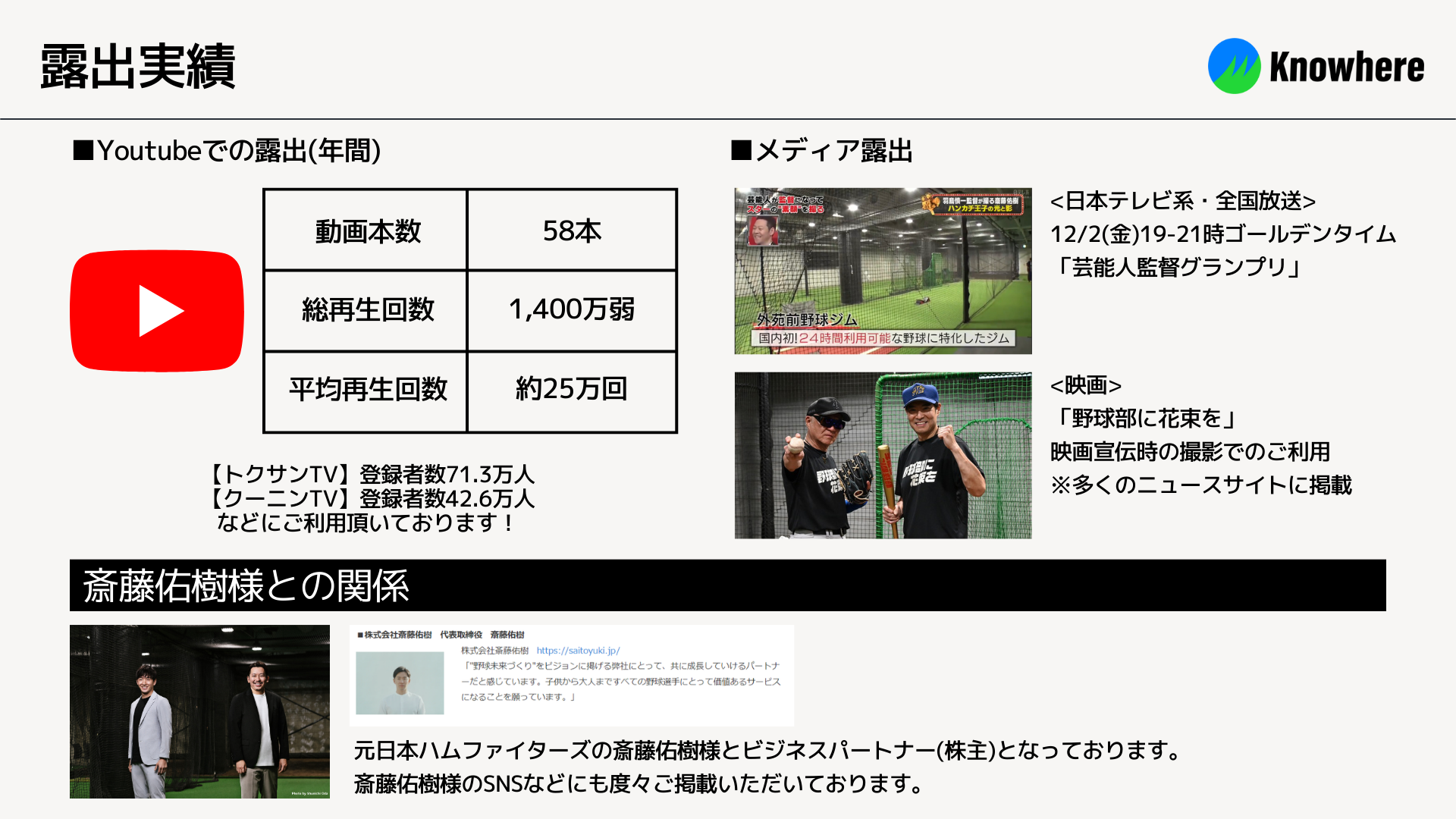Click the トクサンTV subscriber count line

tap(372, 475)
